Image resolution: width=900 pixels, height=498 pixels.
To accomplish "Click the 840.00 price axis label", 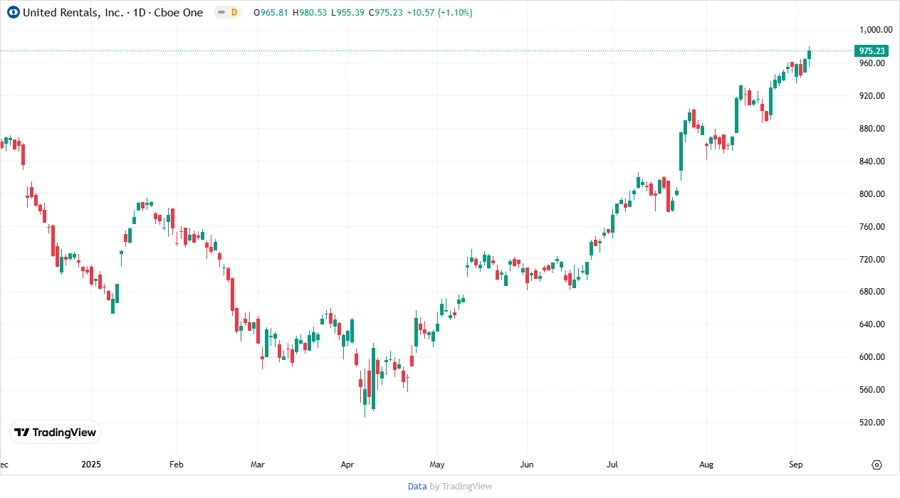I will point(872,161).
